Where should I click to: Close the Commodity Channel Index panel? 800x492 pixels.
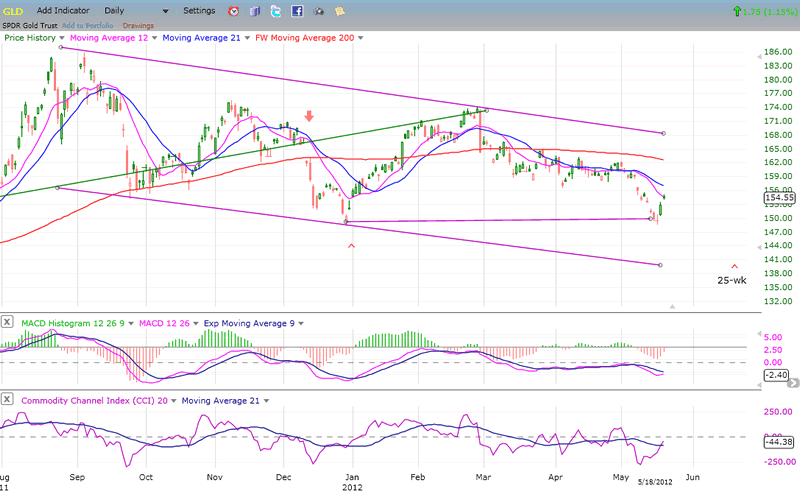[7, 400]
